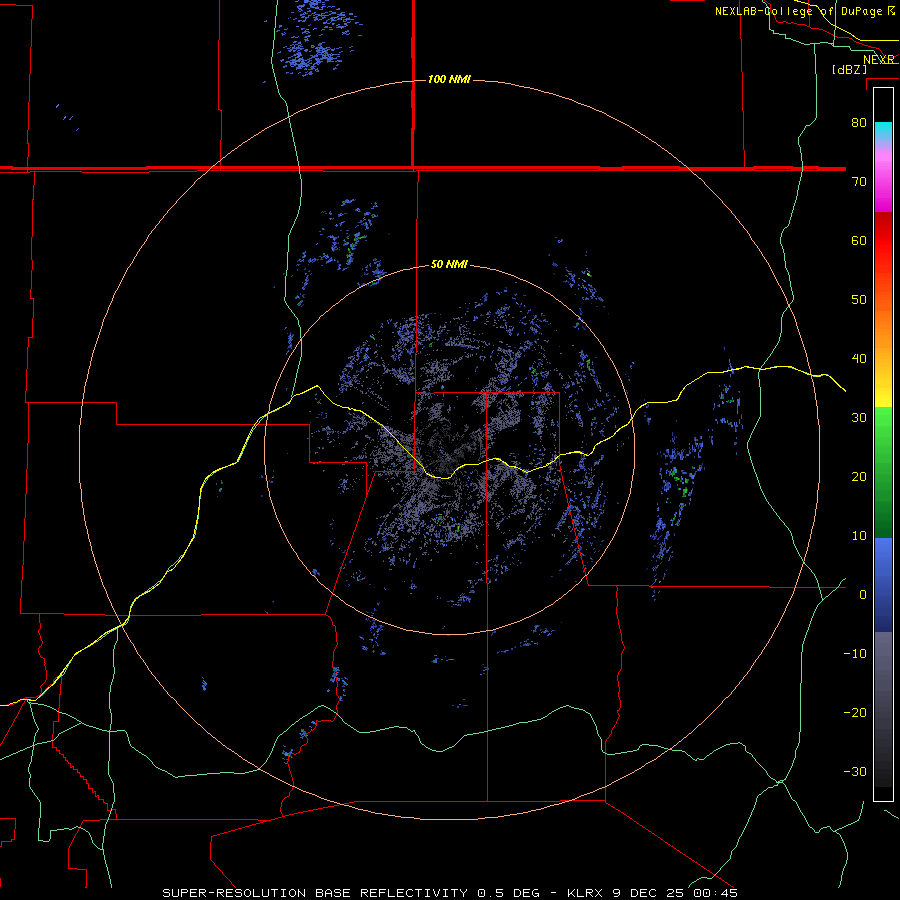Click the 30 dBZ value on the scale

click(x=859, y=418)
